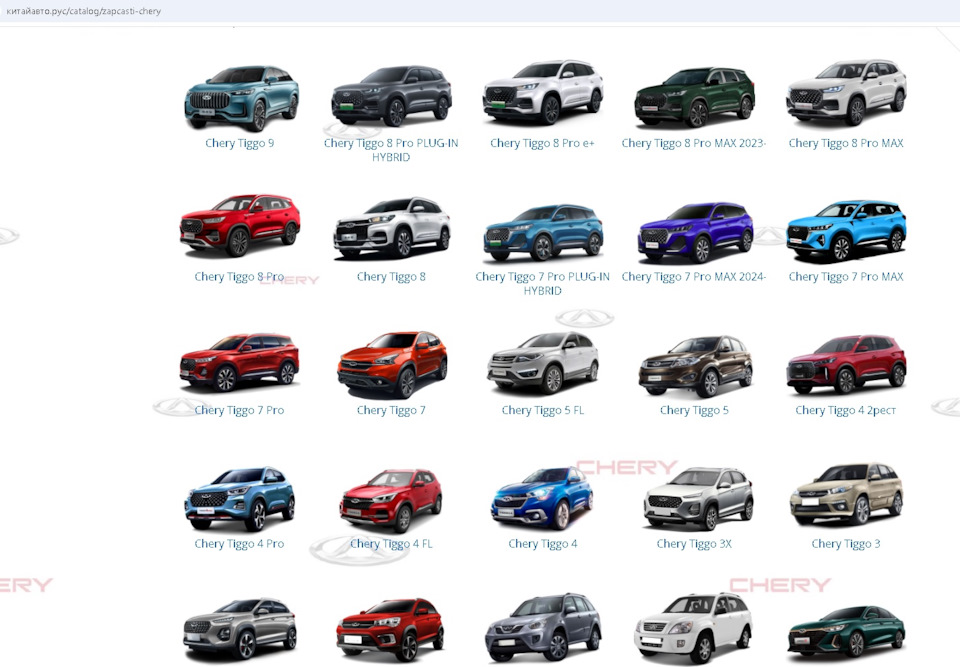Click the gray-blue SUV image in bottom row
The image size is (960, 667).
tap(542, 628)
